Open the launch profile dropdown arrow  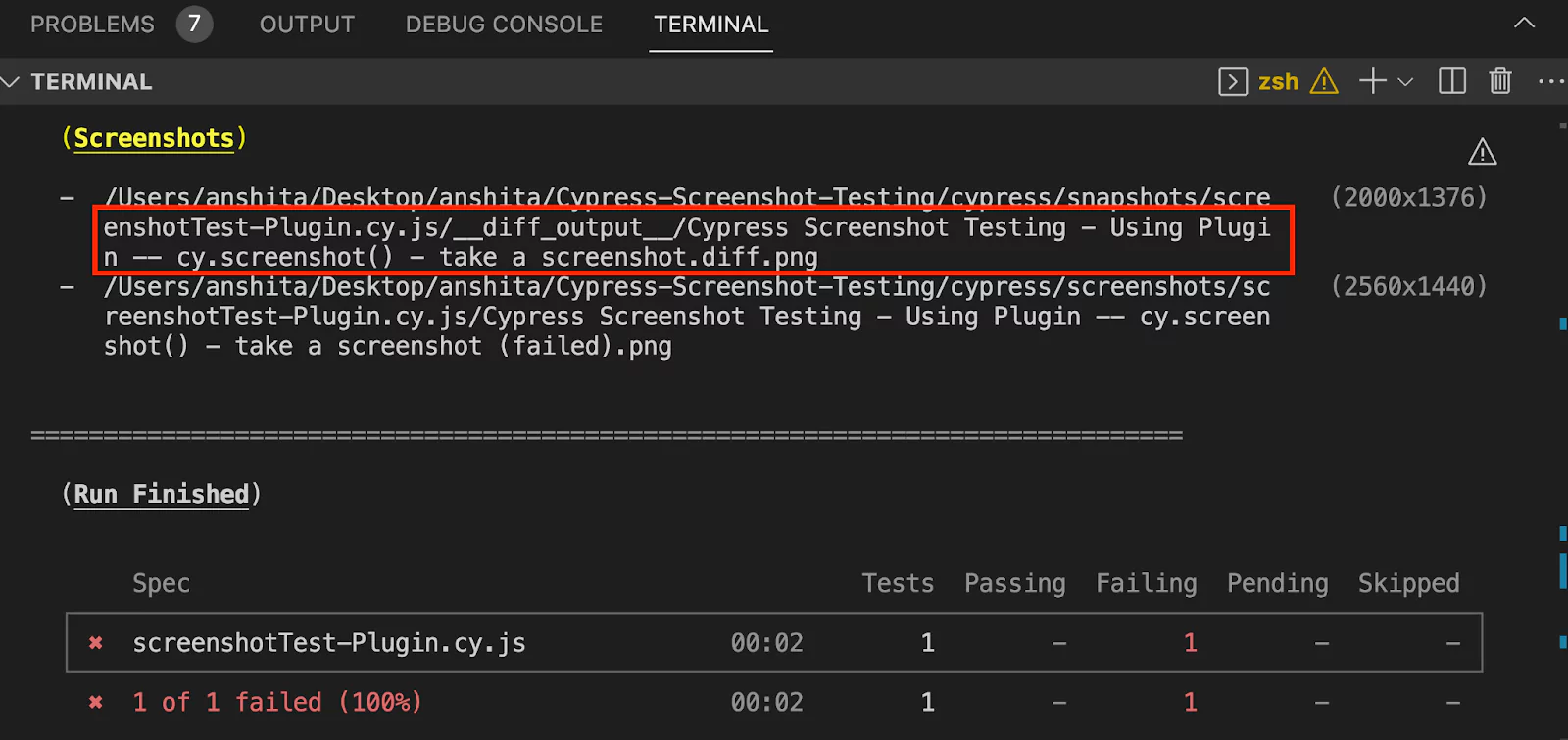1405,82
